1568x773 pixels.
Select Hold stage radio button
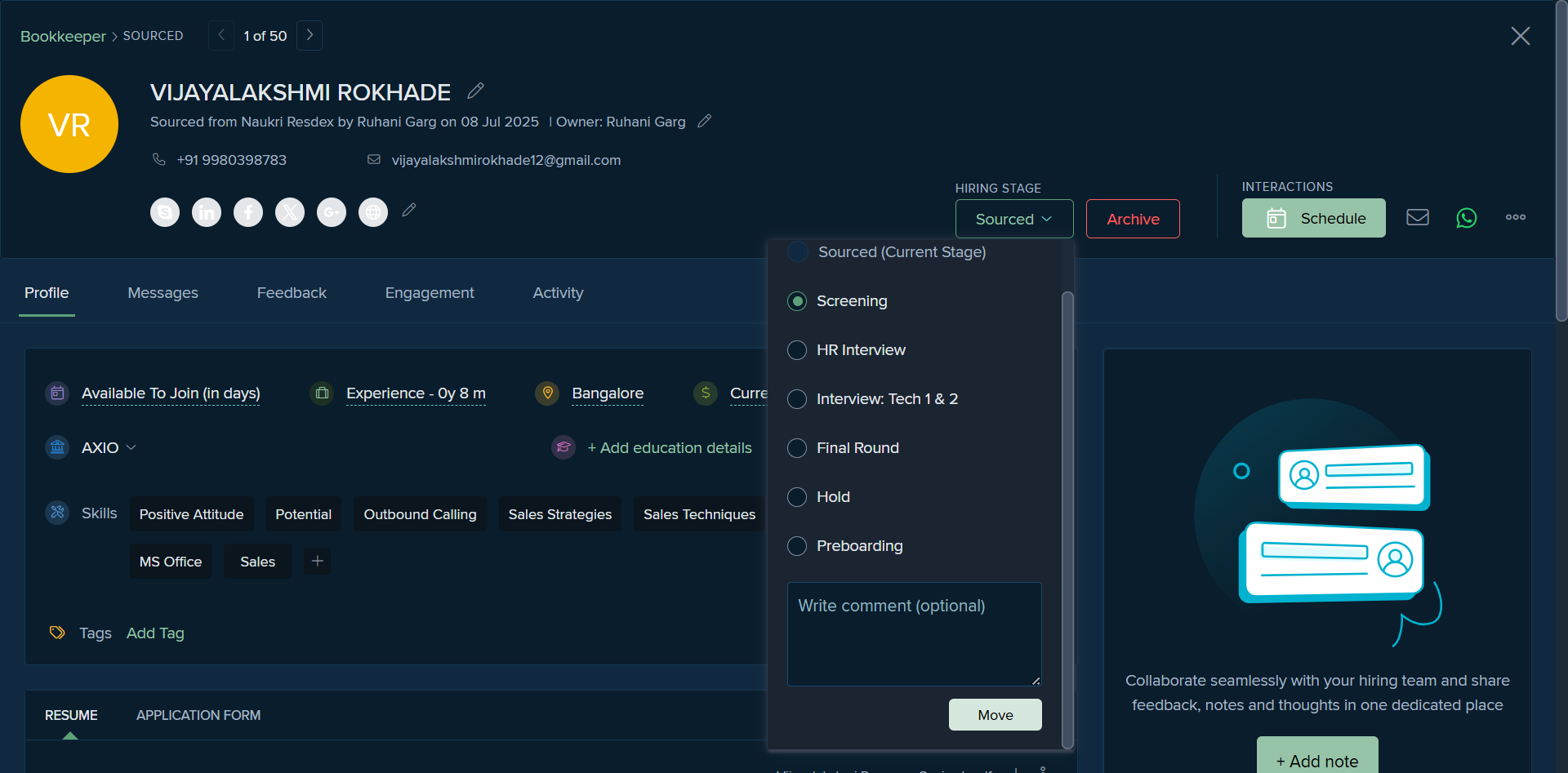coord(797,497)
